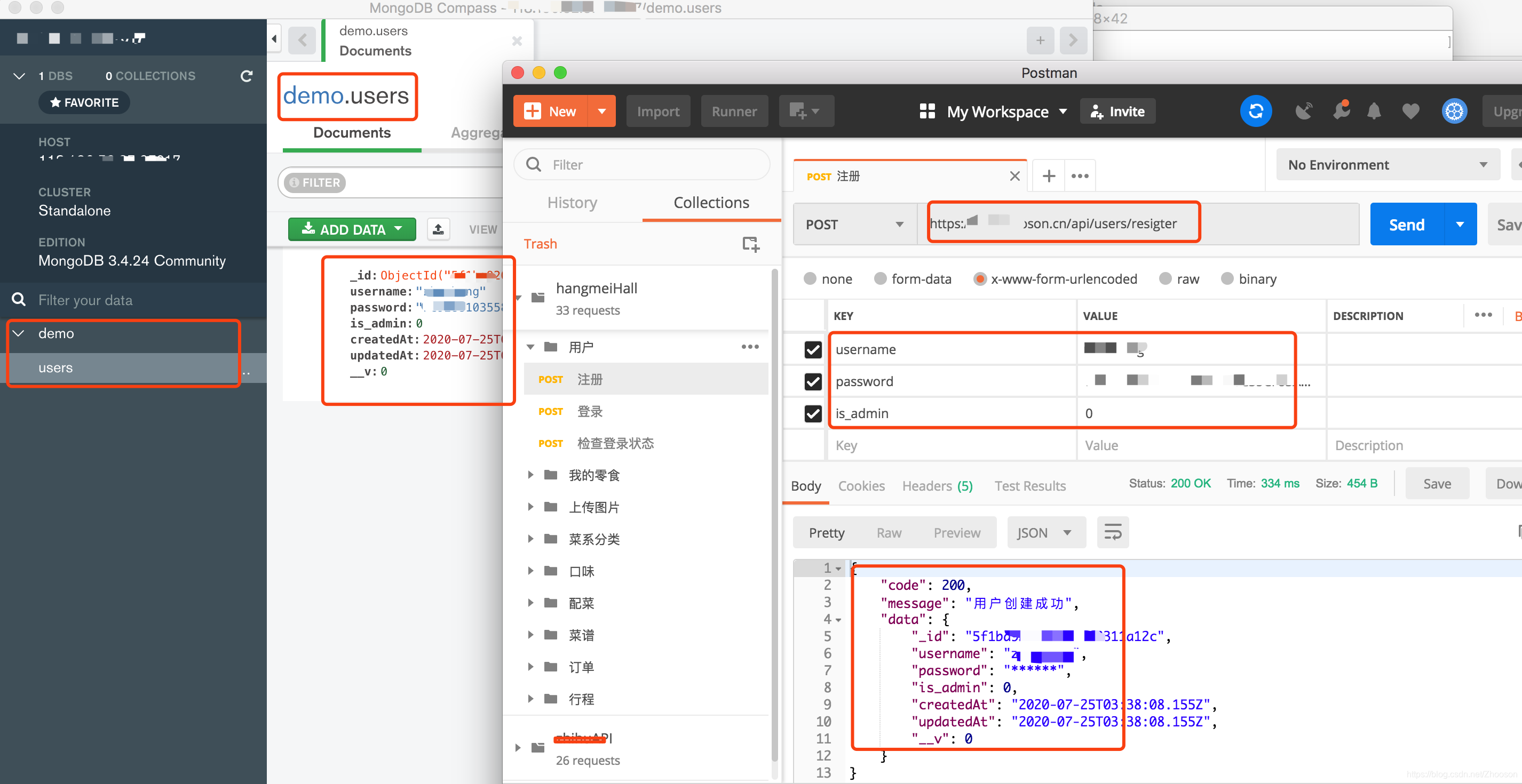Uncheck the username parameter checkbox
The height and width of the screenshot is (784, 1522).
click(x=813, y=349)
